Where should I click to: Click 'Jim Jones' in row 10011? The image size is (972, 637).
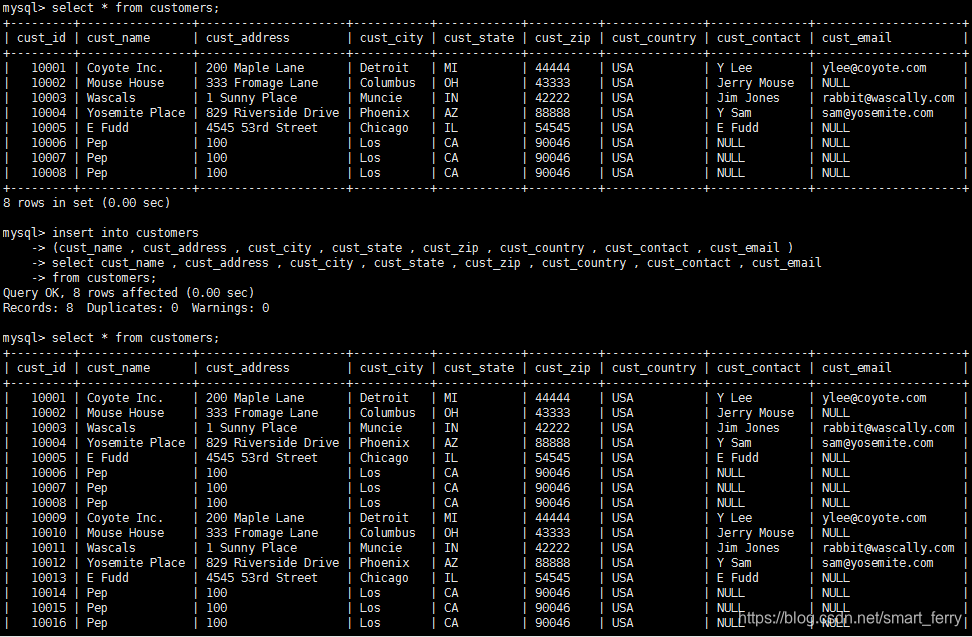[x=748, y=548]
